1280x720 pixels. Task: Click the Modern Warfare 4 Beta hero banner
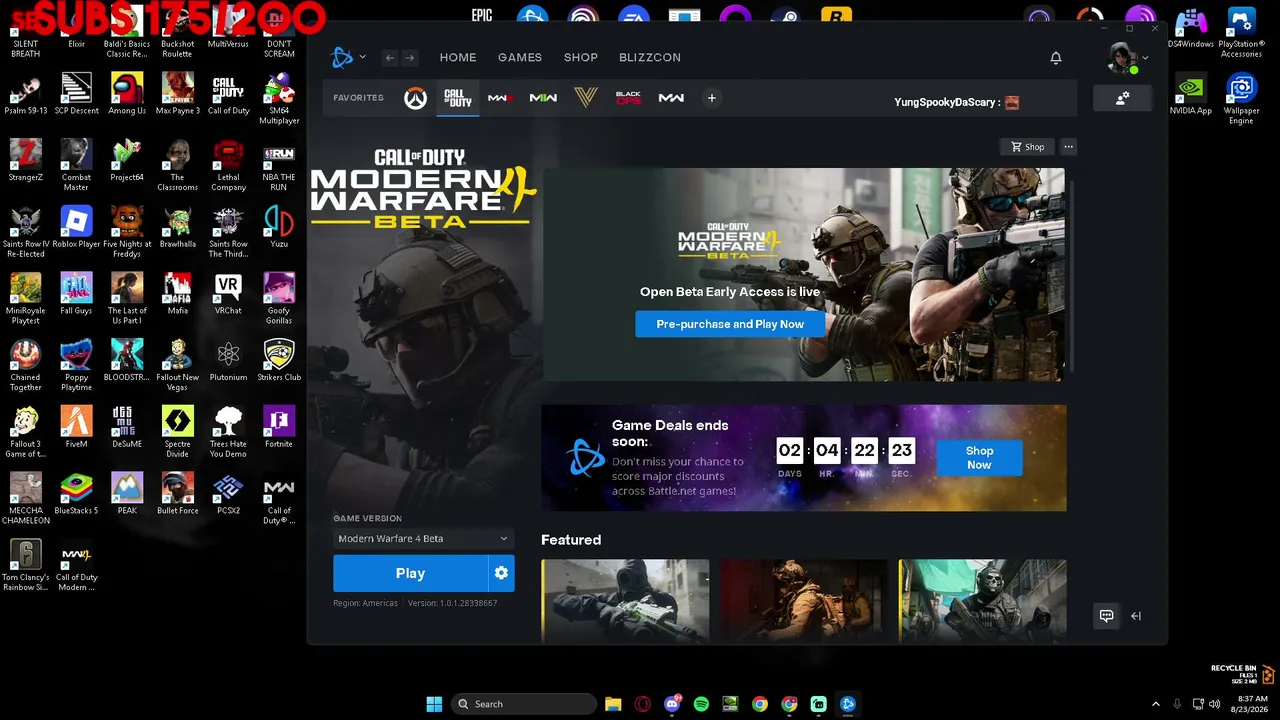click(x=804, y=274)
